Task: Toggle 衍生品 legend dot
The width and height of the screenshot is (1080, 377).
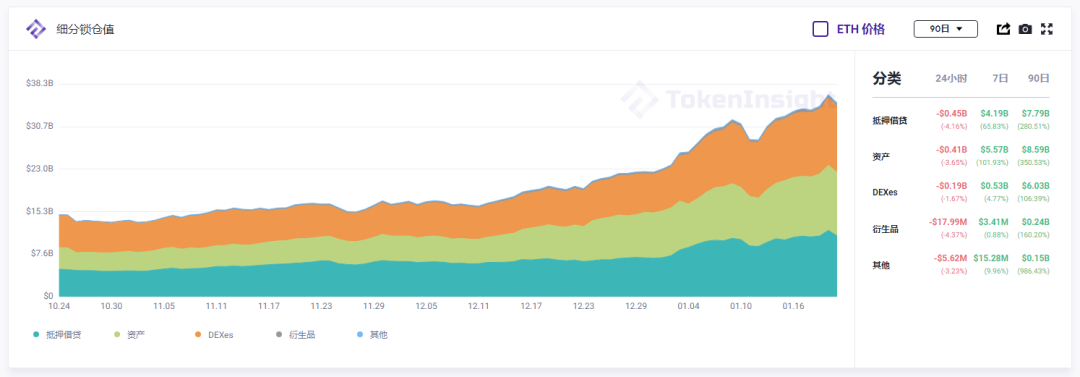Action: pos(279,335)
